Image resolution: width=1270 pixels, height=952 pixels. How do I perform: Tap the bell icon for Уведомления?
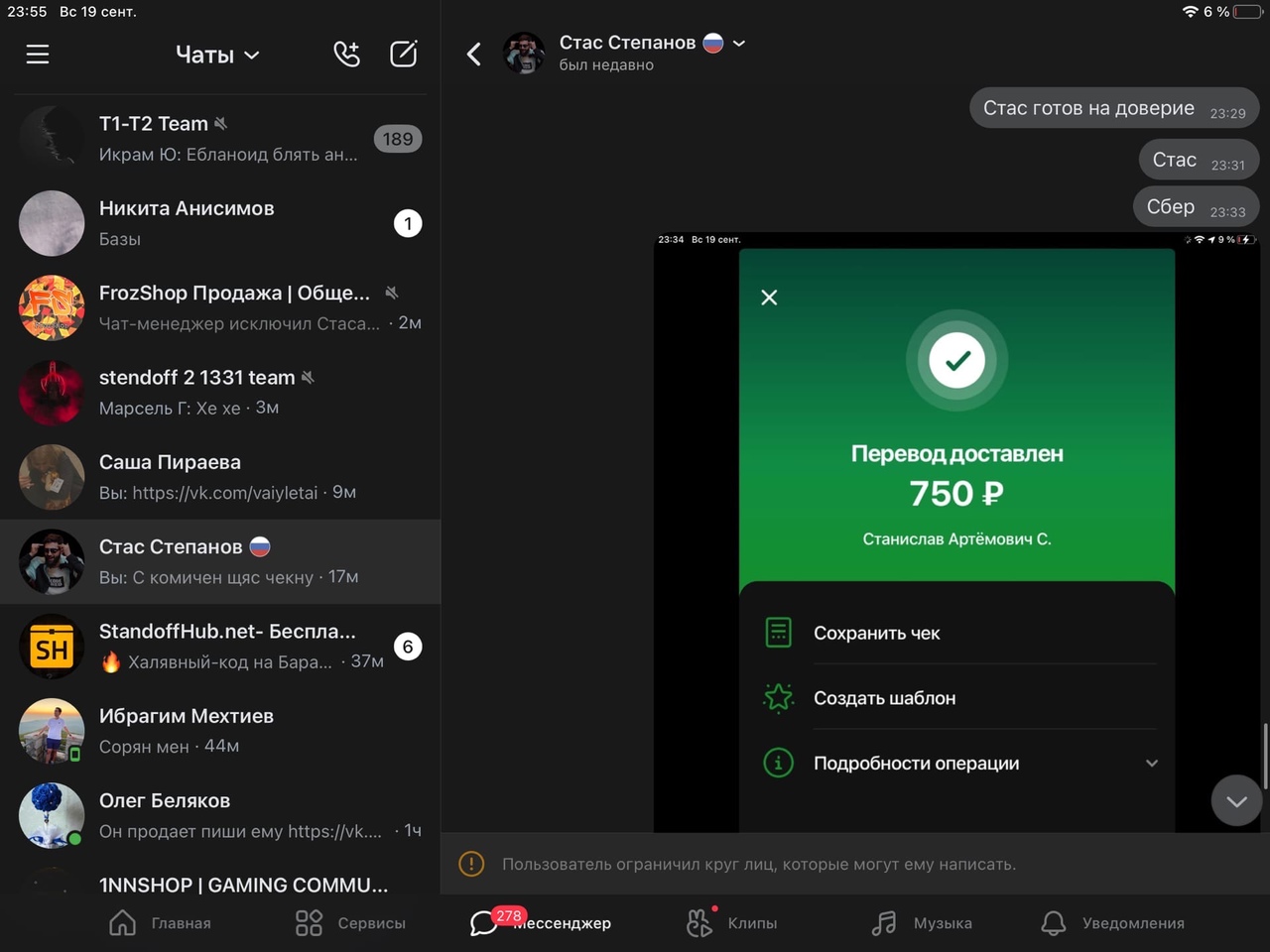tap(1053, 923)
